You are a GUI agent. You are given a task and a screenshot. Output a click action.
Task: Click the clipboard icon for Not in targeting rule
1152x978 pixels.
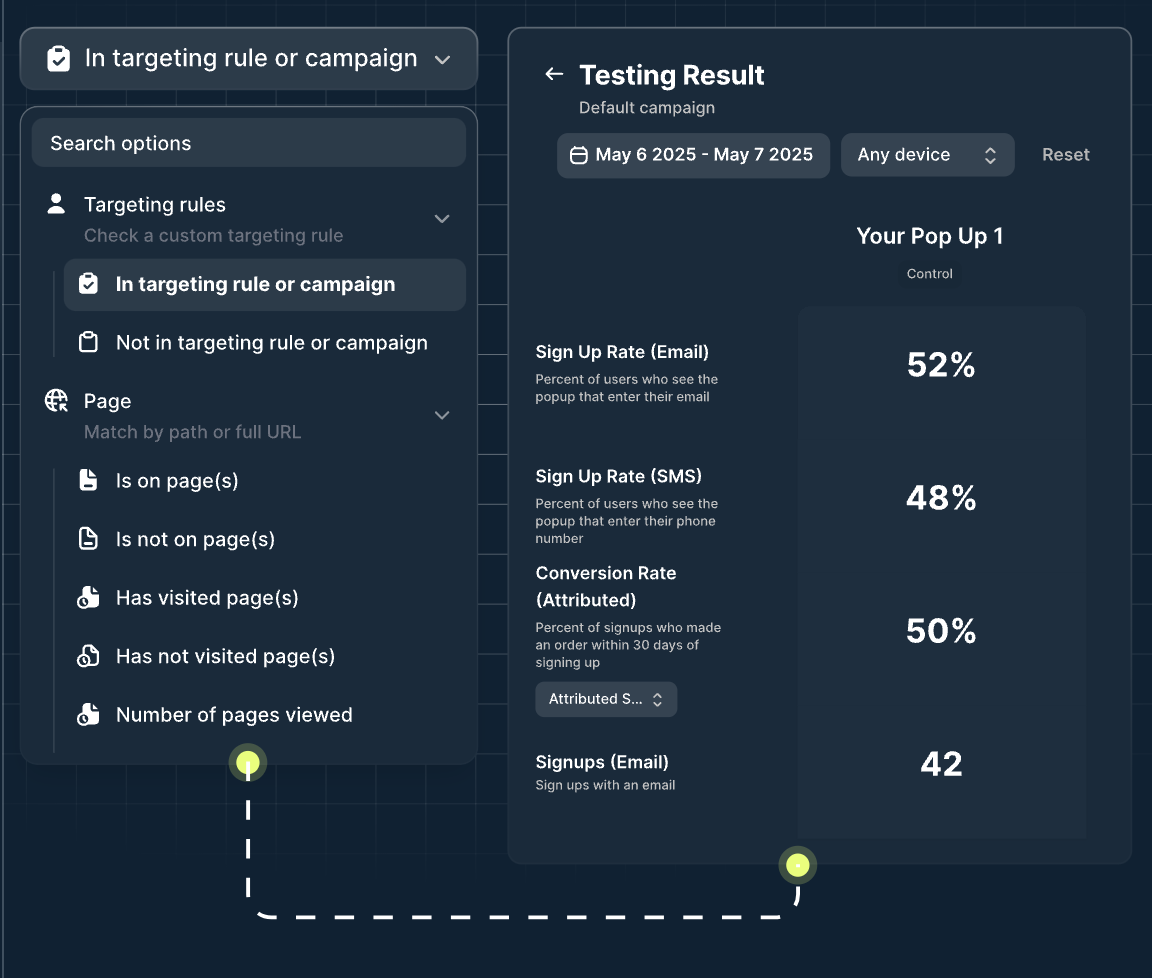click(88, 342)
